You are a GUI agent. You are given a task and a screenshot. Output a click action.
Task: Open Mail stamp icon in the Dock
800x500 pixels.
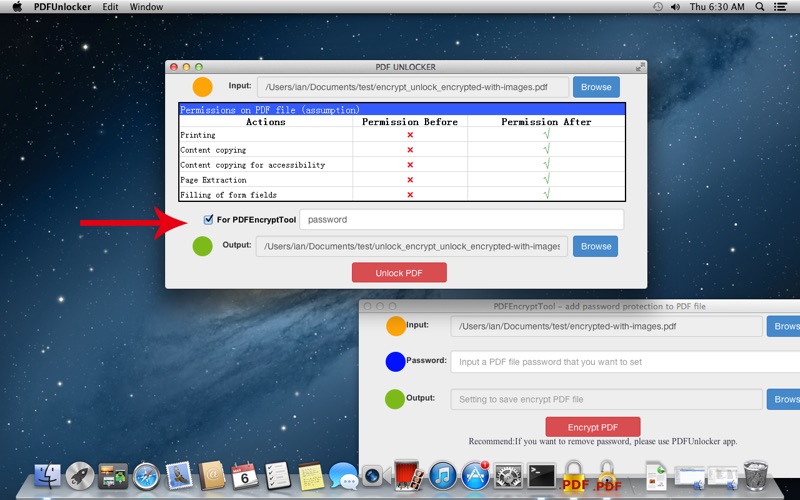click(x=179, y=476)
